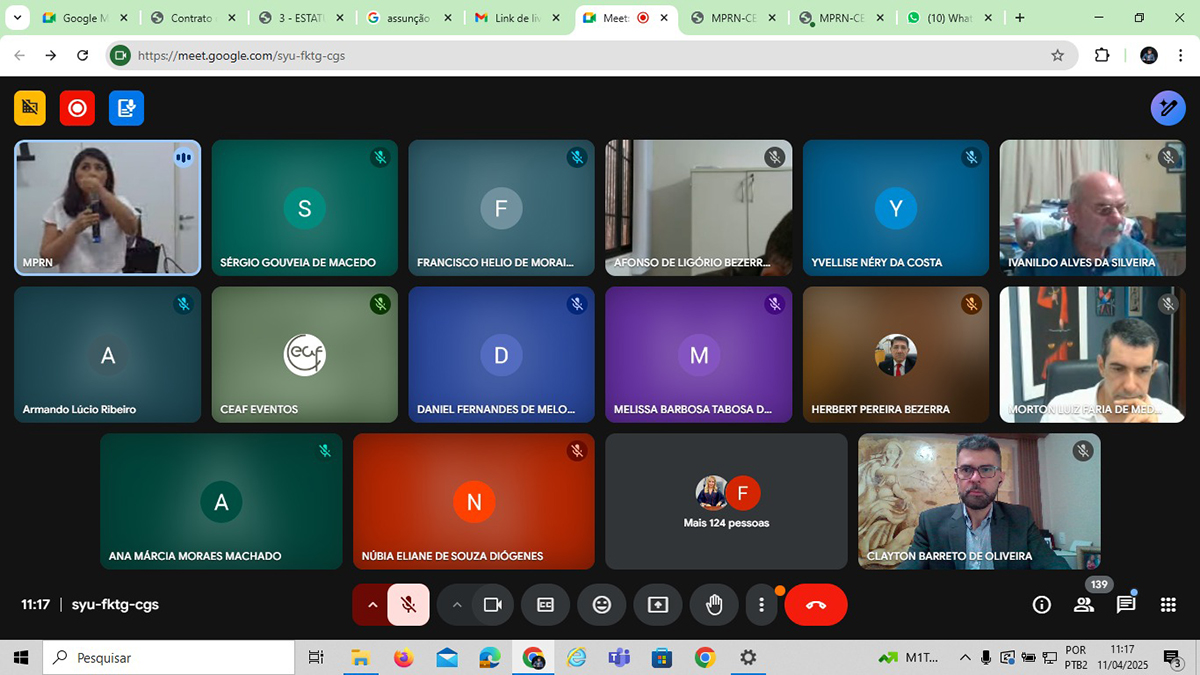Expand audio settings arrow beside microphone
Image resolution: width=1200 pixels, height=675 pixels.
[x=372, y=605]
